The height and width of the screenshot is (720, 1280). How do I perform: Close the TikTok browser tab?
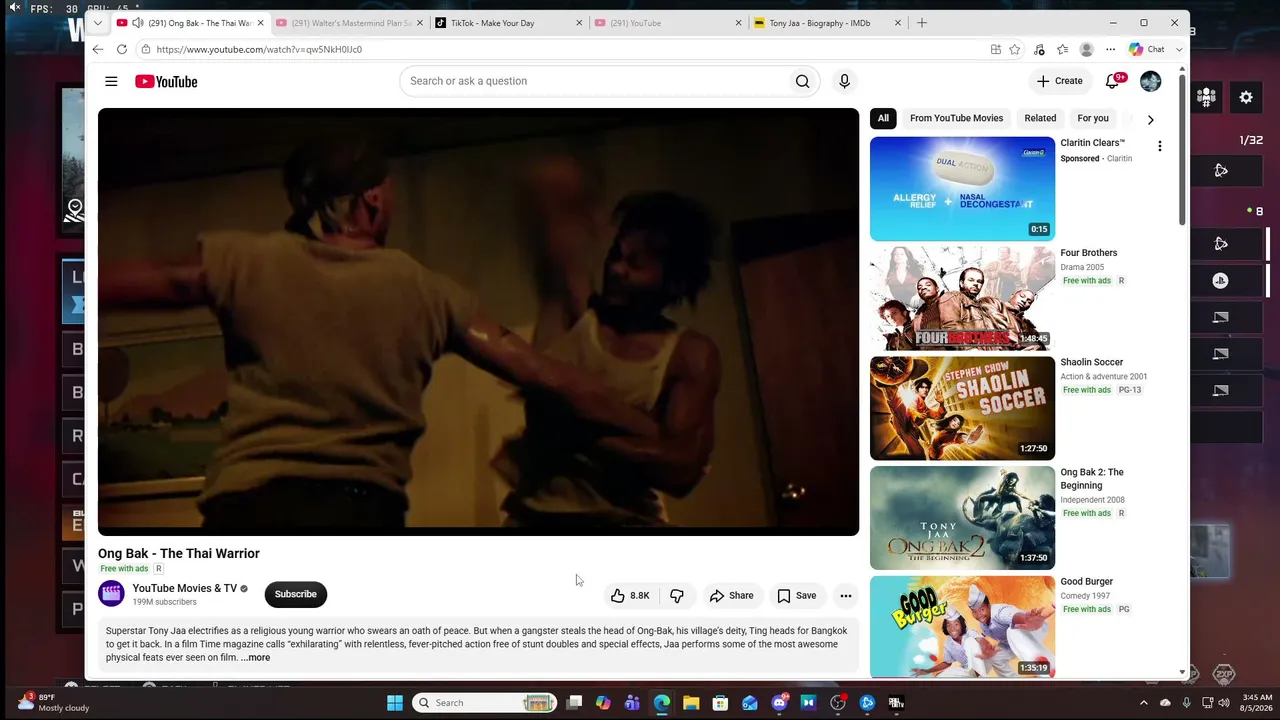coord(578,23)
